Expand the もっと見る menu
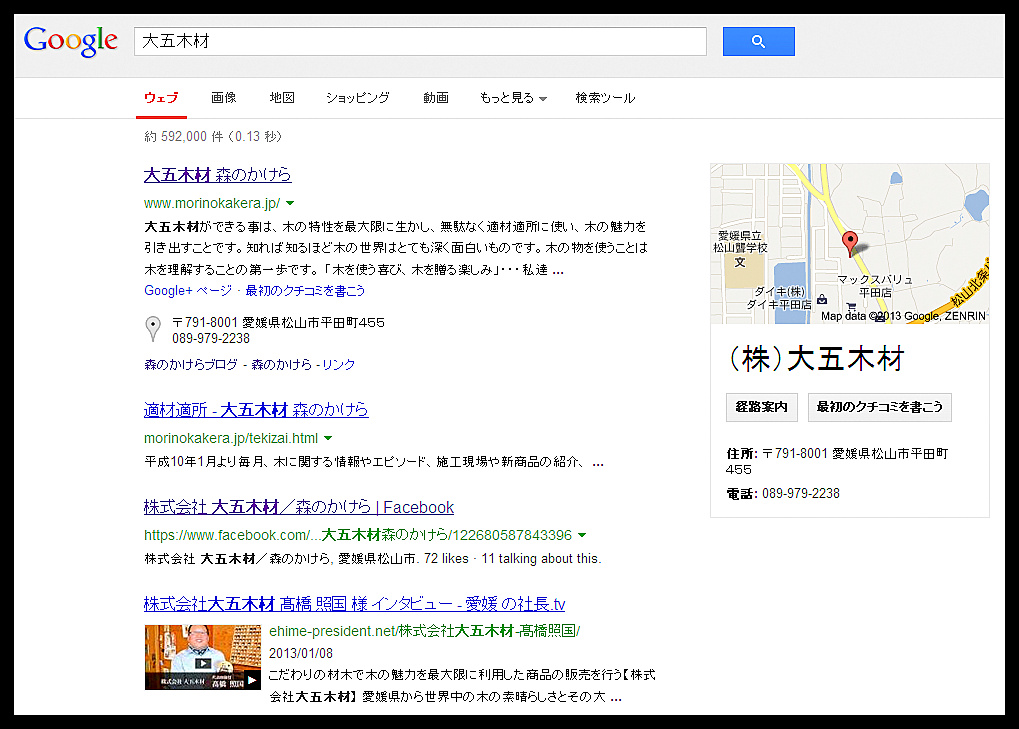The width and height of the screenshot is (1019, 729). pos(513,98)
